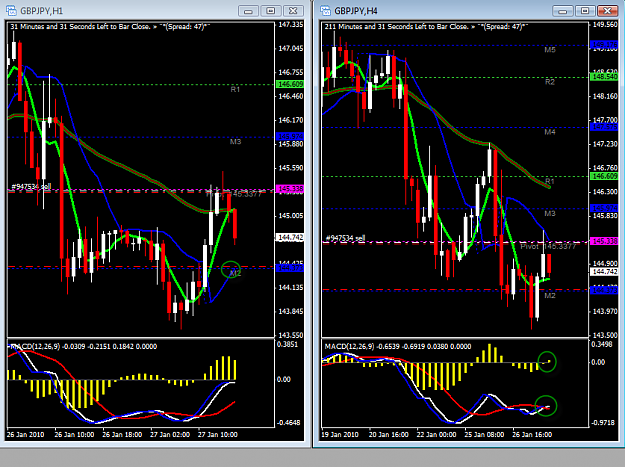Click the R2 level label in H4 chart

(x=550, y=82)
